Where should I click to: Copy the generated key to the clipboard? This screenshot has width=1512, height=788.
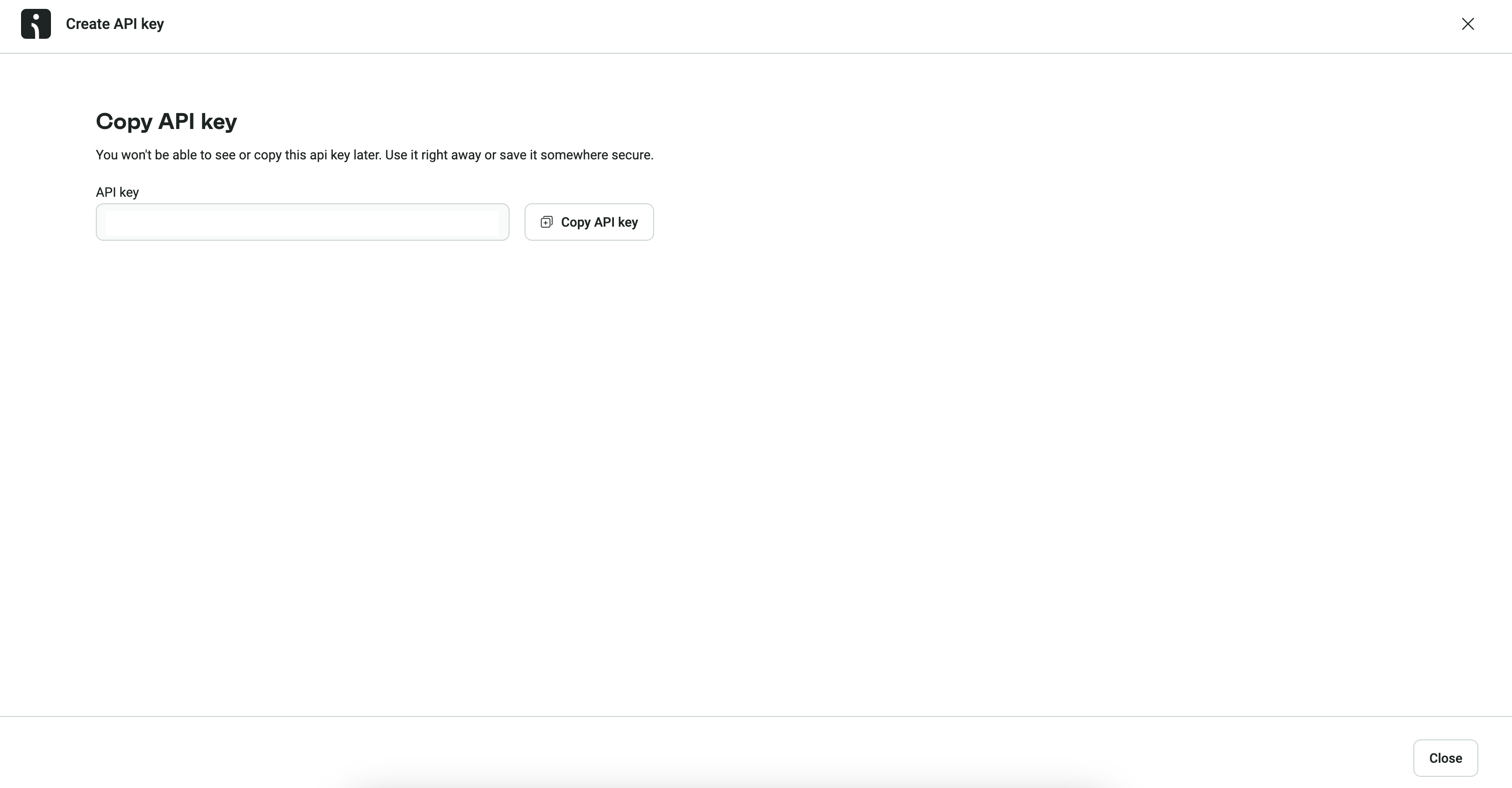589,222
